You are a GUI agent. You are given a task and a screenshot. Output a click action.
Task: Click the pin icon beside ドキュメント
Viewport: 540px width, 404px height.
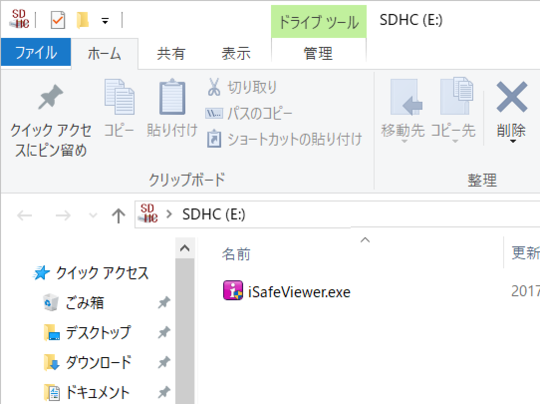pos(164,392)
